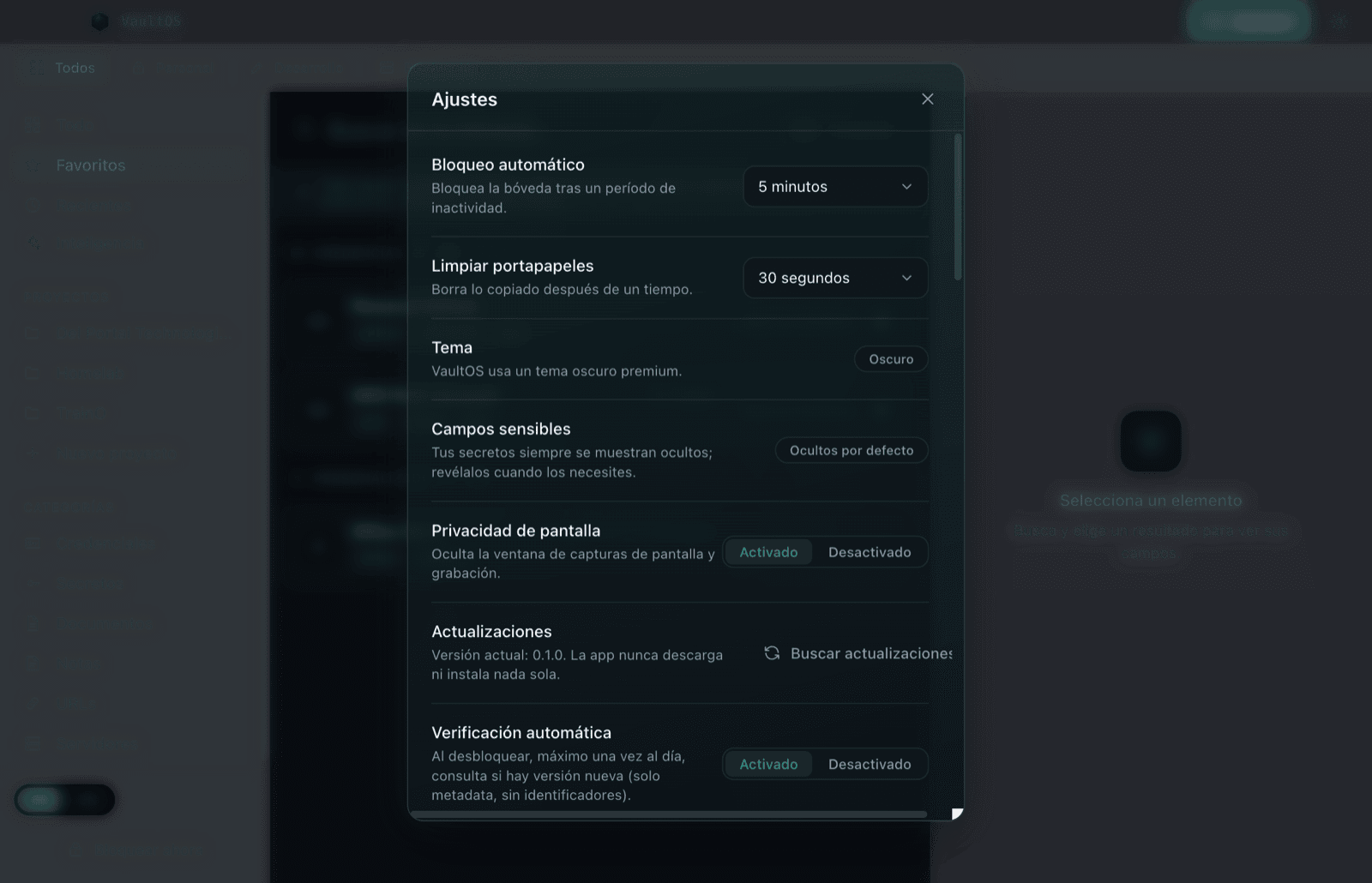Click the 'Ajustes' dialog title

[x=465, y=99]
